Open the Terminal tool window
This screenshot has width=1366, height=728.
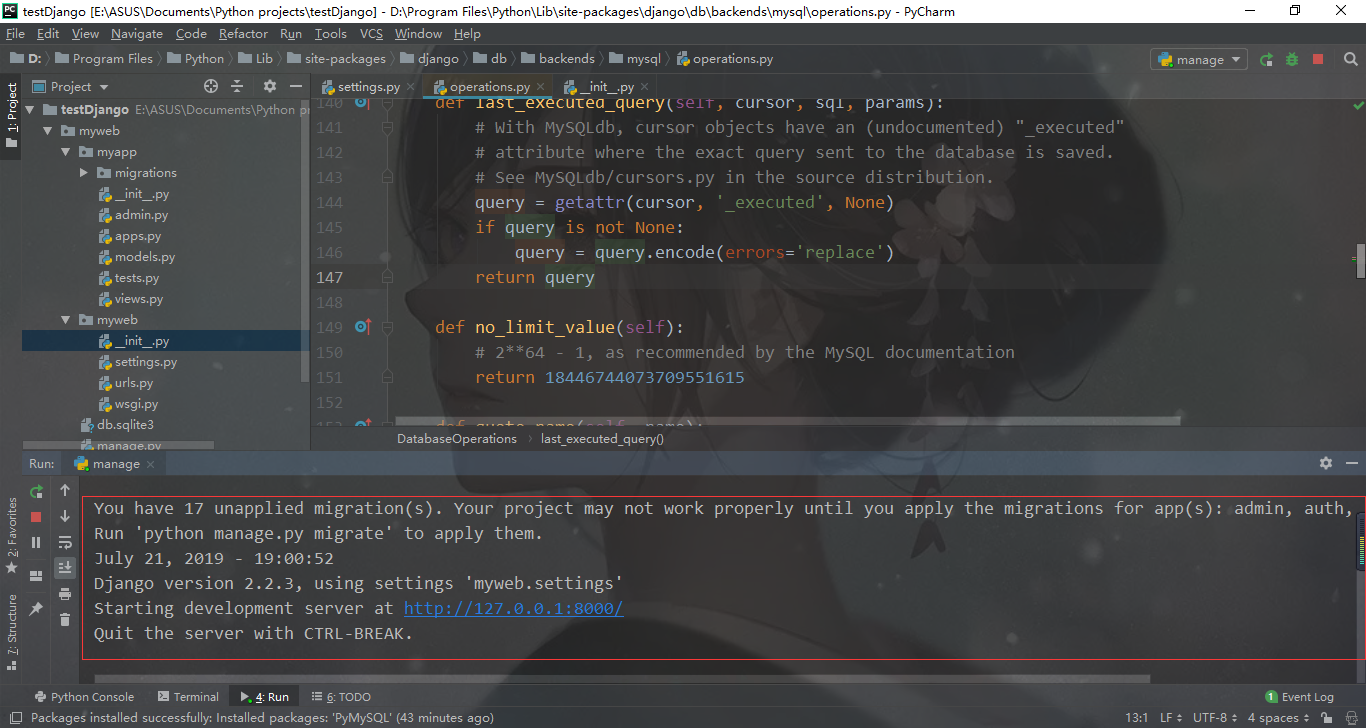click(188, 697)
